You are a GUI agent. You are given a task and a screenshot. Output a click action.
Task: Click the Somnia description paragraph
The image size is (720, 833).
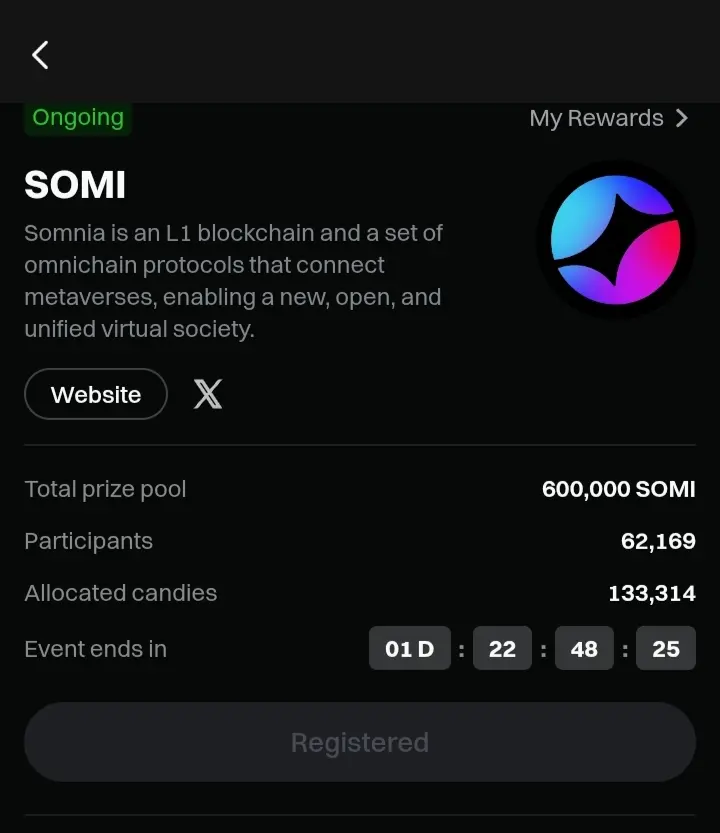click(x=233, y=281)
